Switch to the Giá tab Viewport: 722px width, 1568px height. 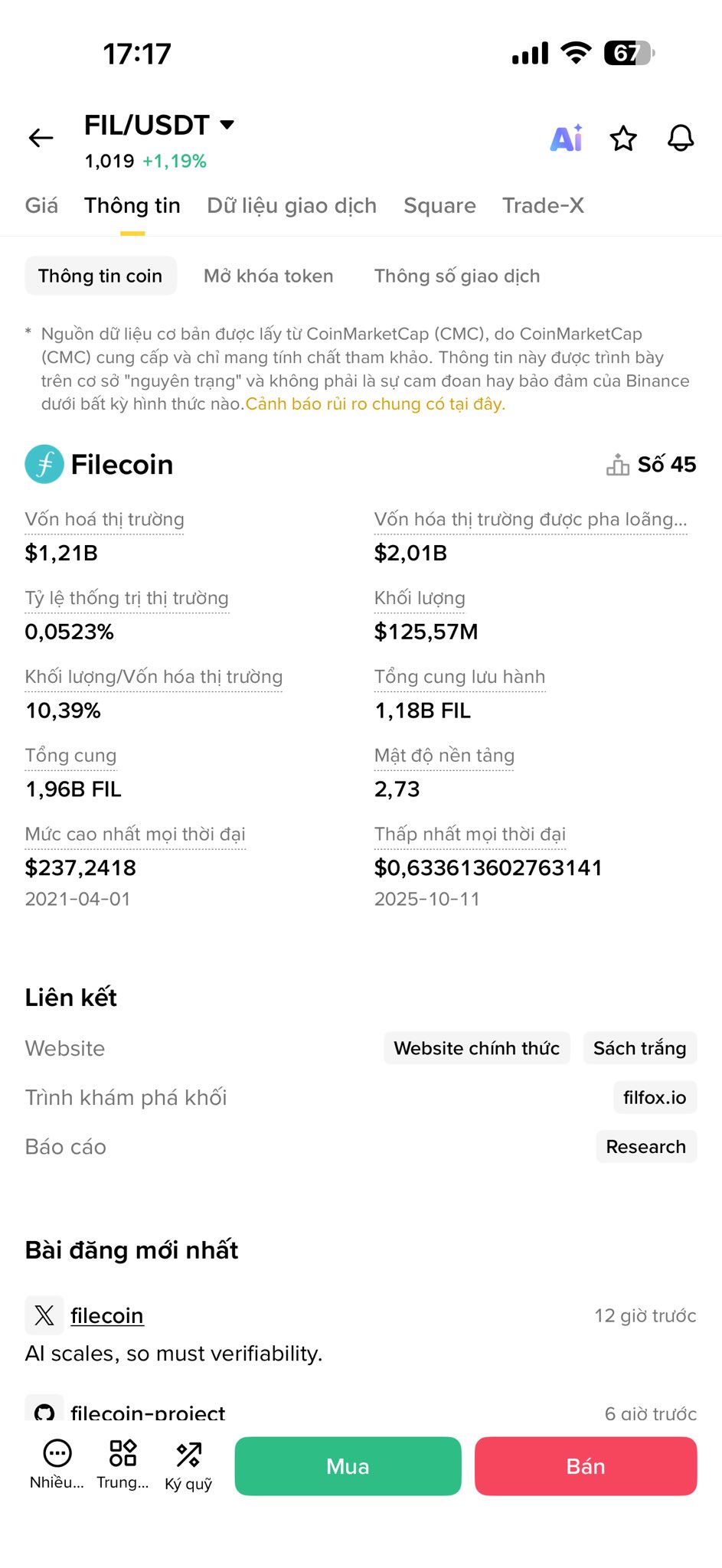click(x=41, y=206)
